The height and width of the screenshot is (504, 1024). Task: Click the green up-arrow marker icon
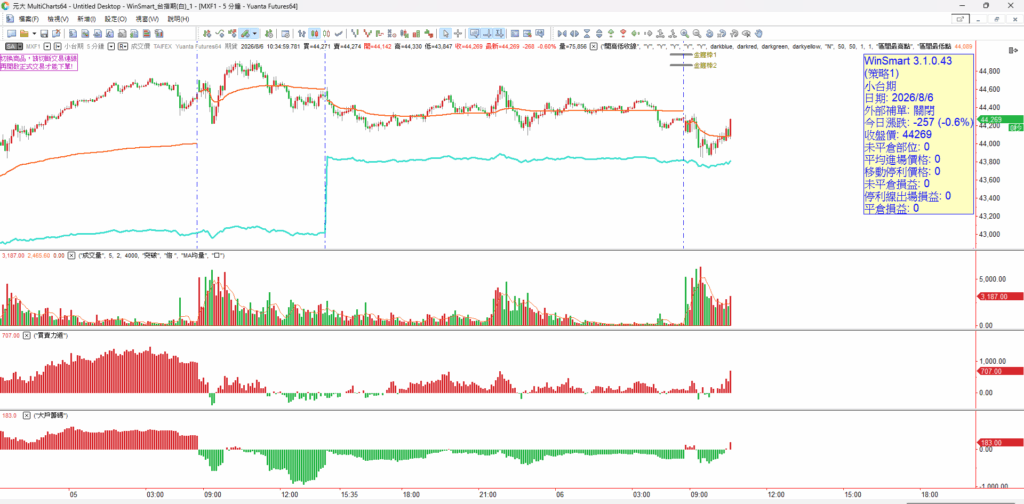pos(609,33)
